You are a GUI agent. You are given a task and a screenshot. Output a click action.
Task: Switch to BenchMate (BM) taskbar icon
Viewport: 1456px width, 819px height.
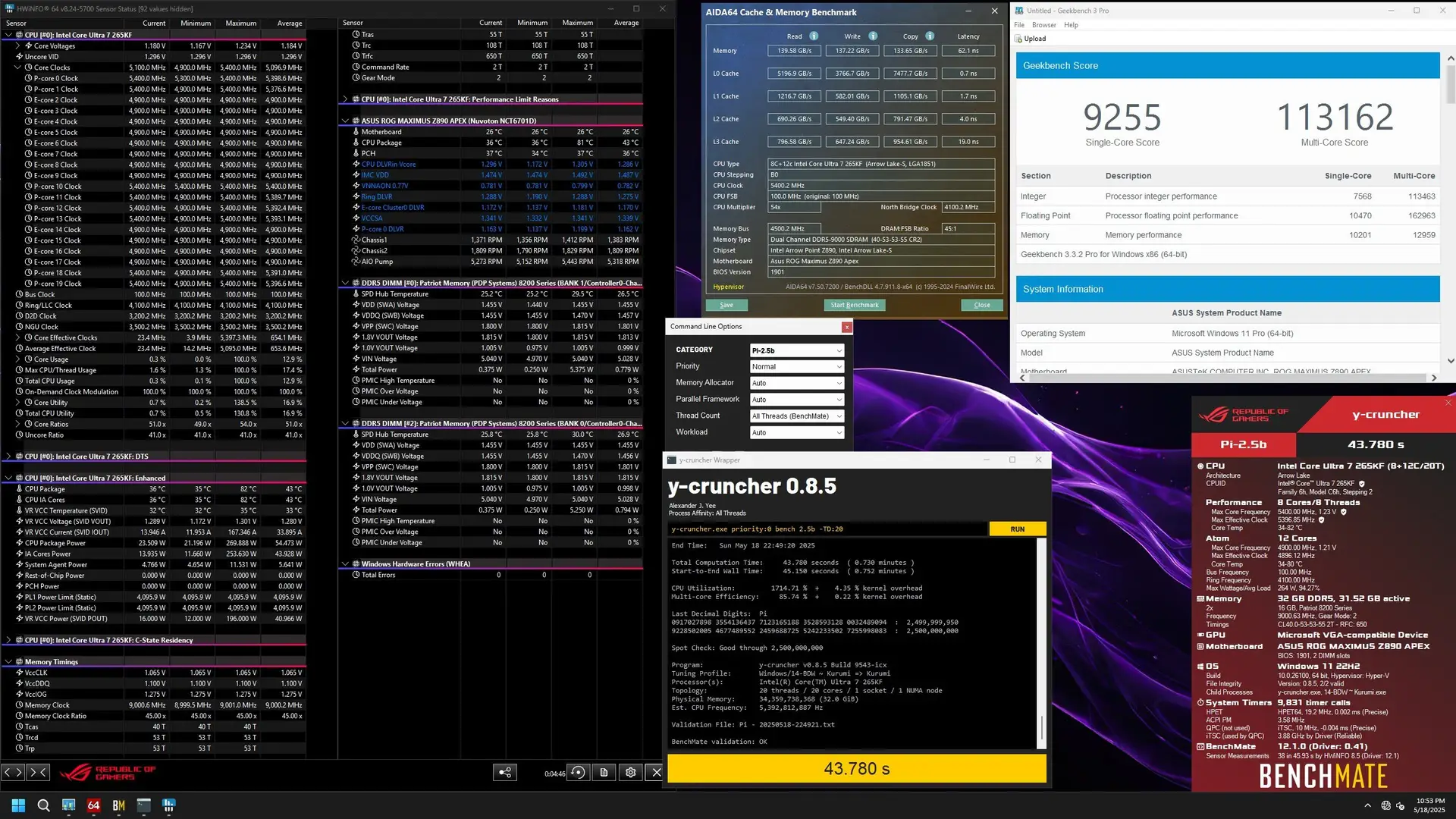coord(118,805)
